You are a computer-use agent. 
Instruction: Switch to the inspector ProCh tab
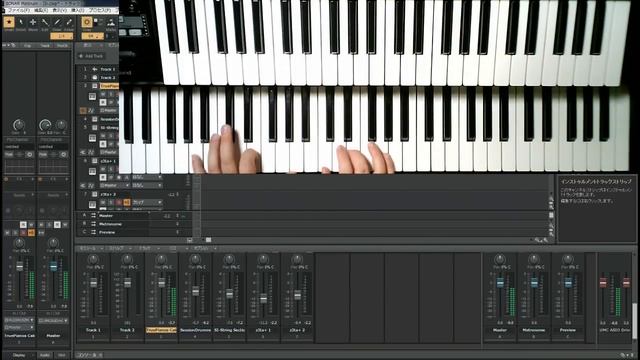point(63,46)
